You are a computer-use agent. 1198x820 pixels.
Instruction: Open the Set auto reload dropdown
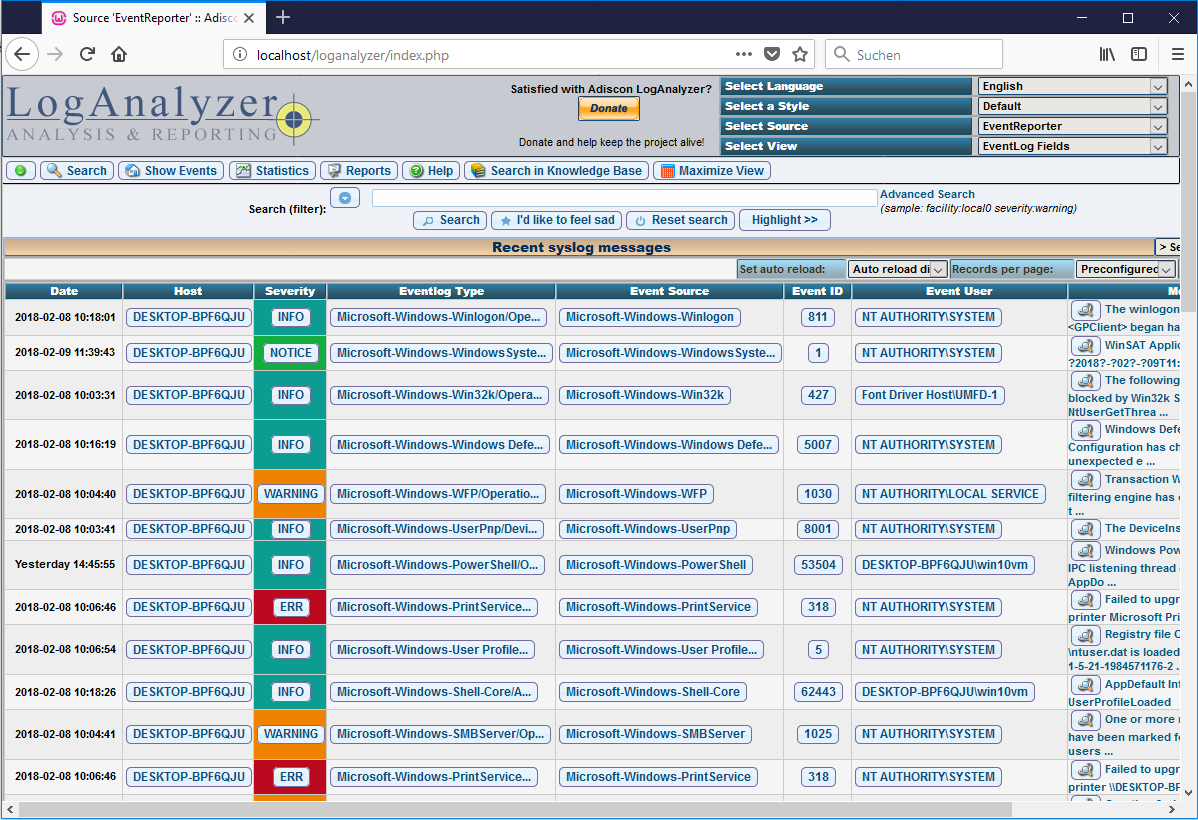(x=898, y=269)
